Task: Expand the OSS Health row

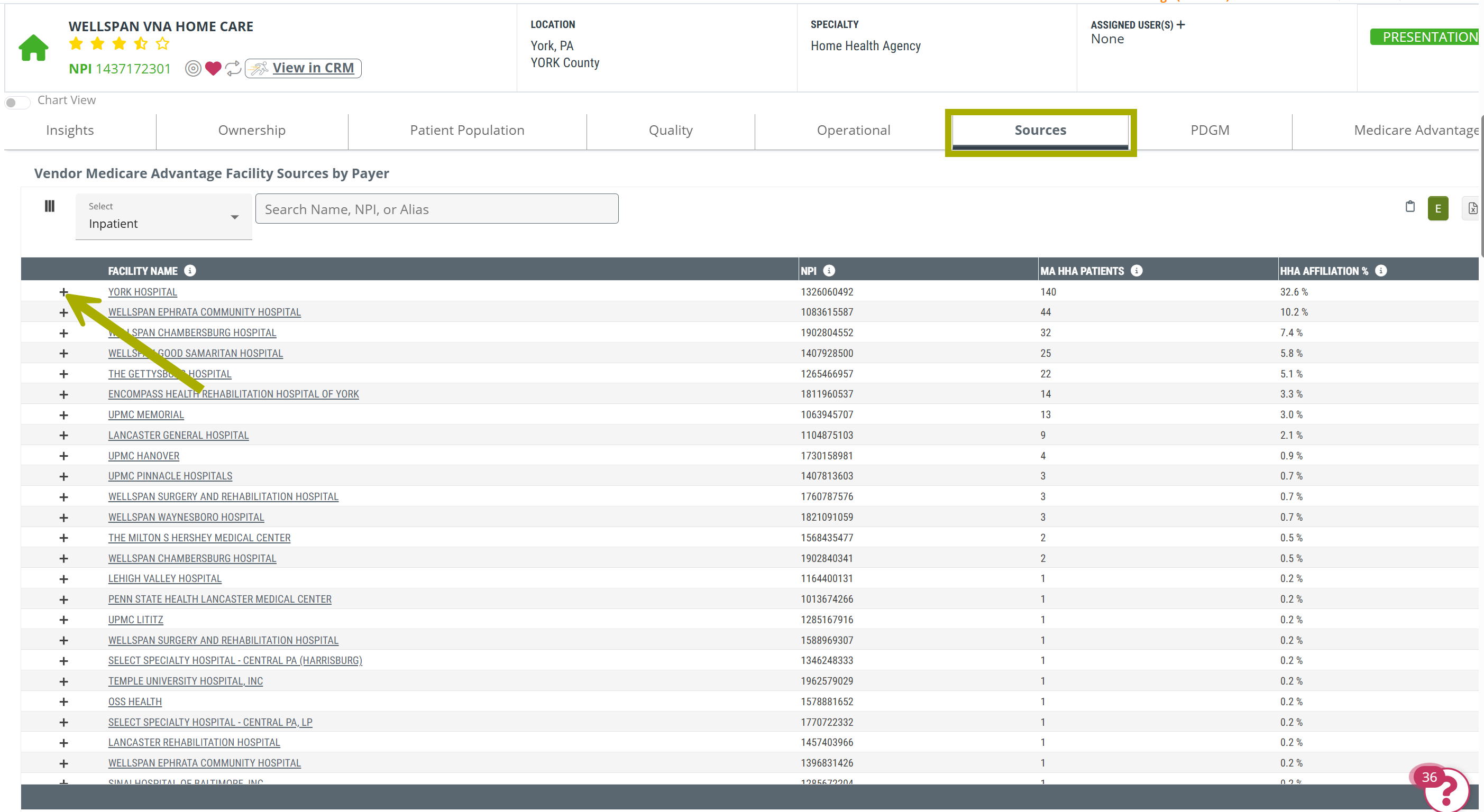Action: [x=64, y=702]
